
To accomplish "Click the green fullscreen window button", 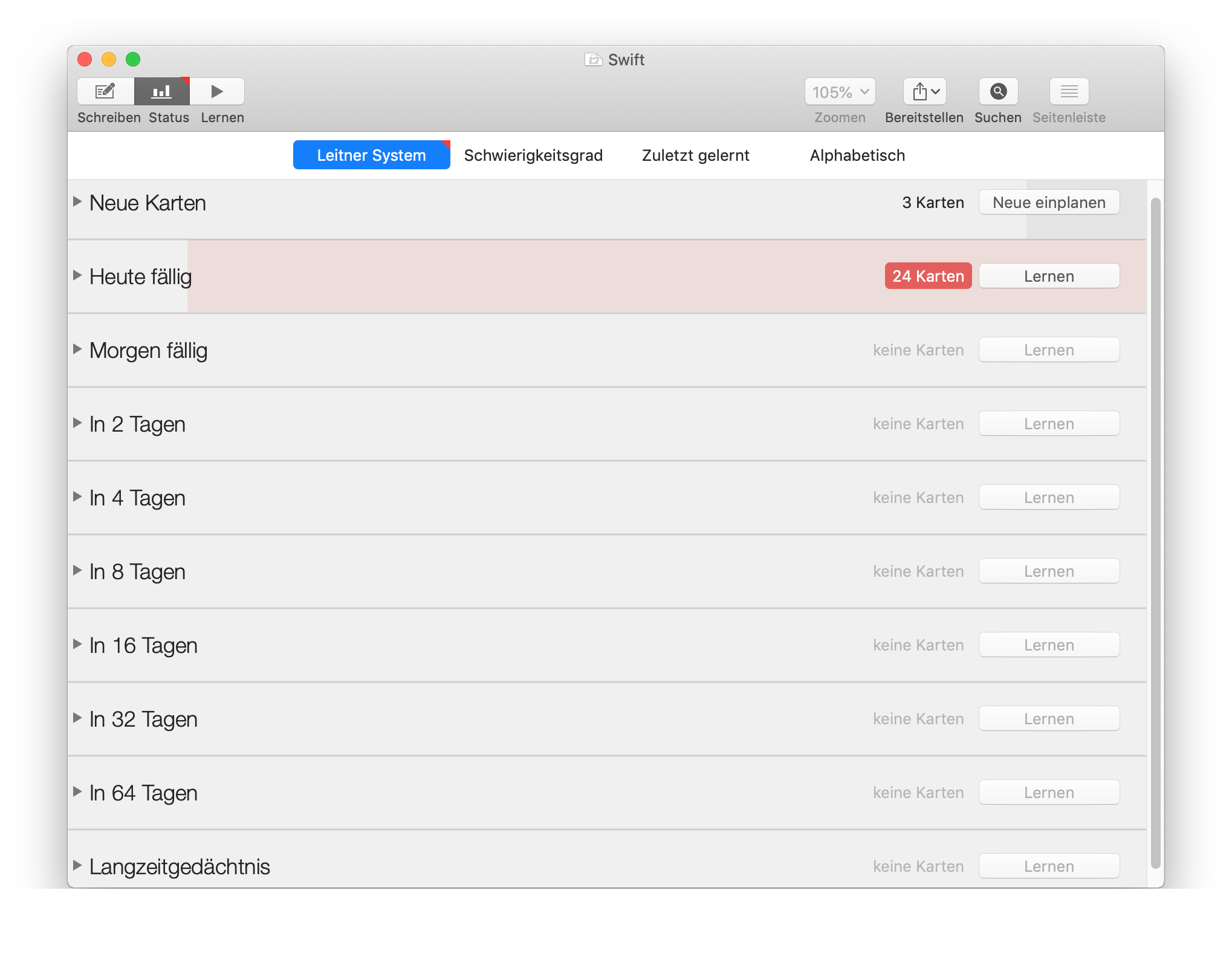I will point(133,59).
